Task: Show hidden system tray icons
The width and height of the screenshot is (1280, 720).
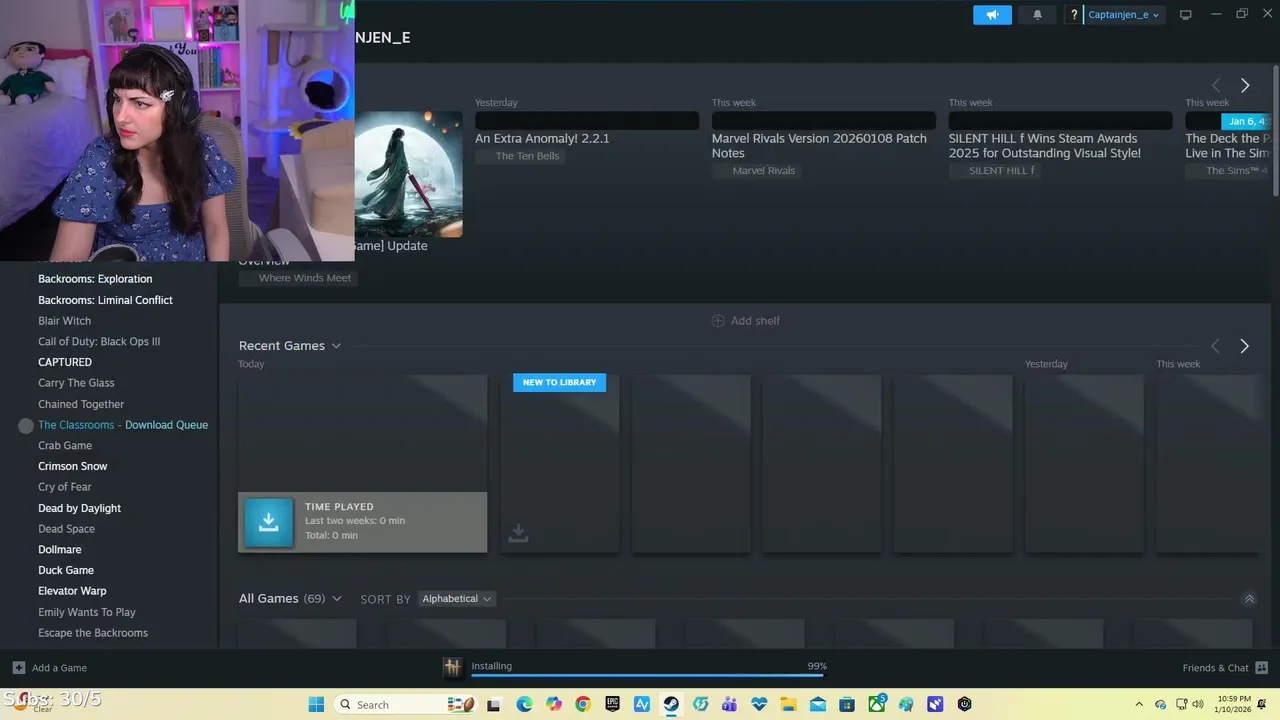Action: pos(1139,704)
